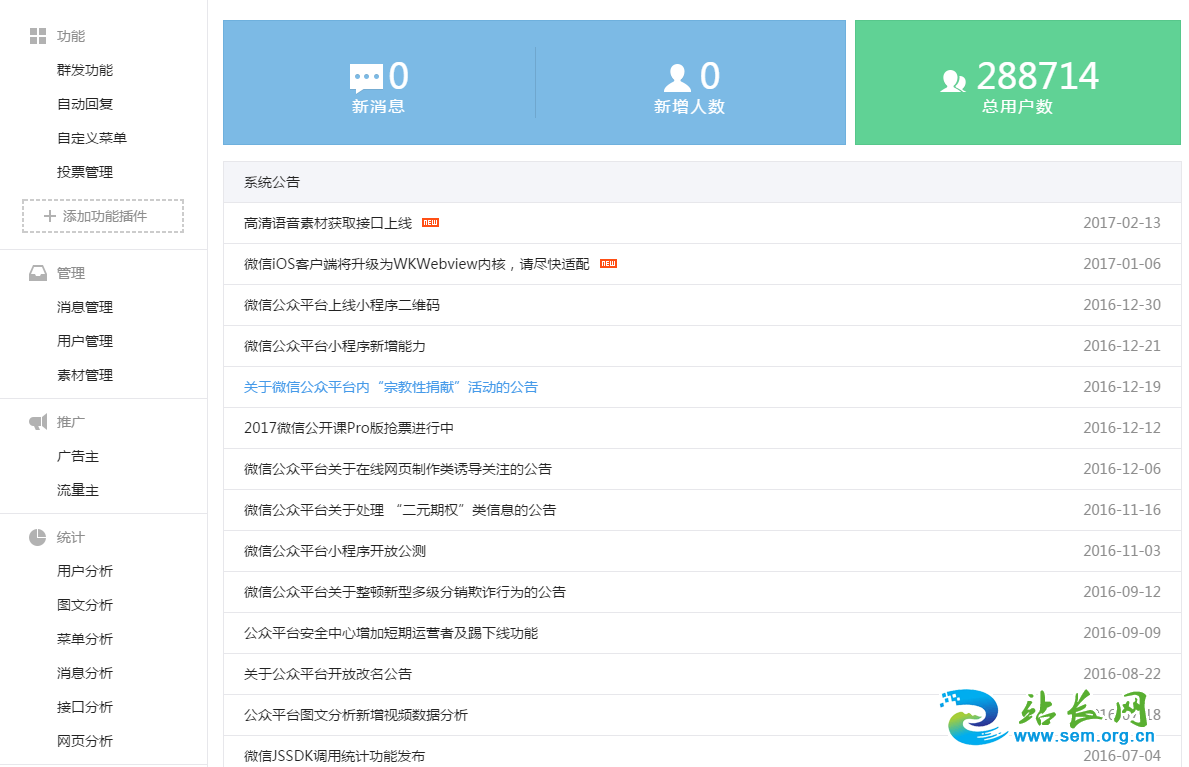Read the WKWebview内核 upgrade announcement
Viewport: 1189px width, 767px height.
click(x=416, y=264)
